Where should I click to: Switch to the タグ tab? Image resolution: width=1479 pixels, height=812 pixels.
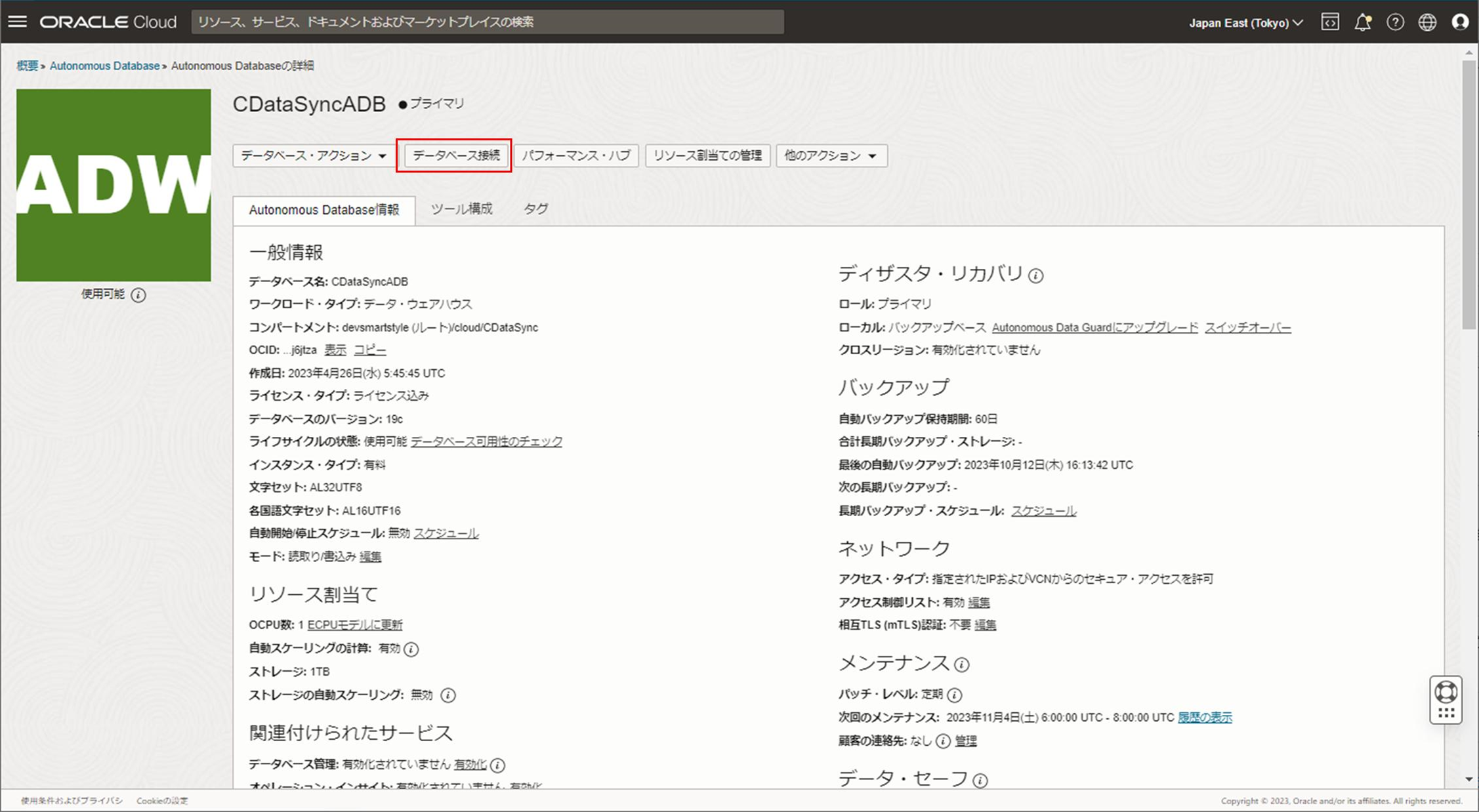point(535,209)
